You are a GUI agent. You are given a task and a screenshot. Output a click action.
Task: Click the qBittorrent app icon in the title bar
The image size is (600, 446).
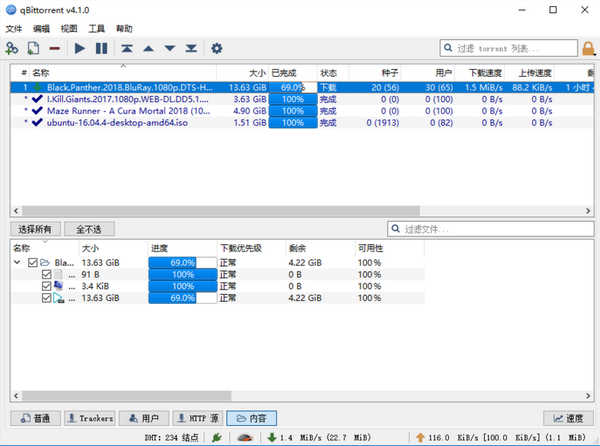[11, 10]
